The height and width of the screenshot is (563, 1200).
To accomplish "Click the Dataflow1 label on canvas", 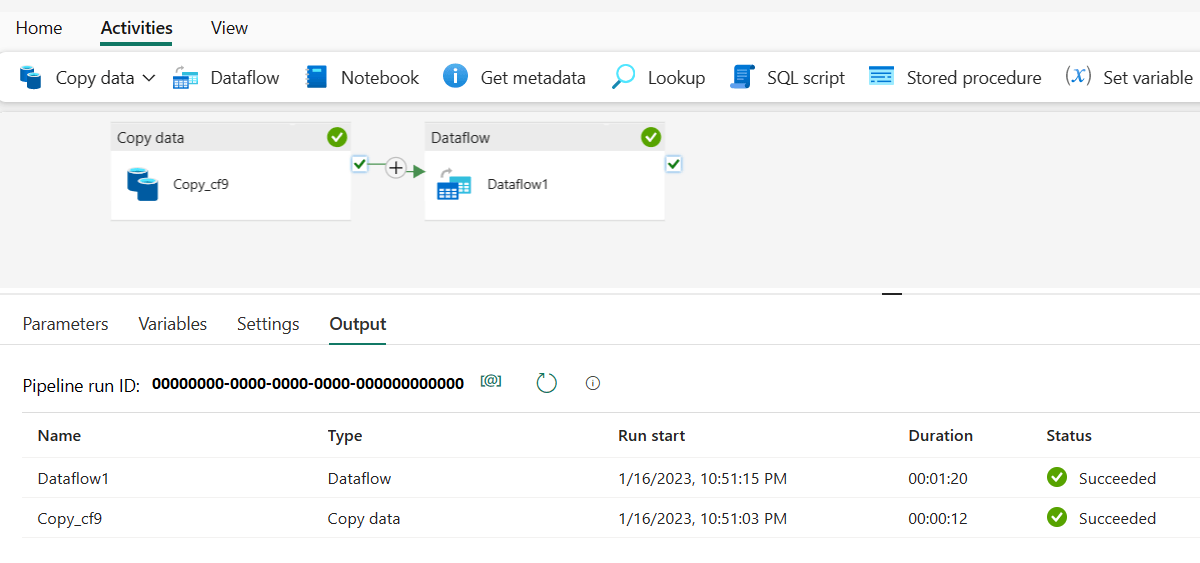I will (x=518, y=184).
